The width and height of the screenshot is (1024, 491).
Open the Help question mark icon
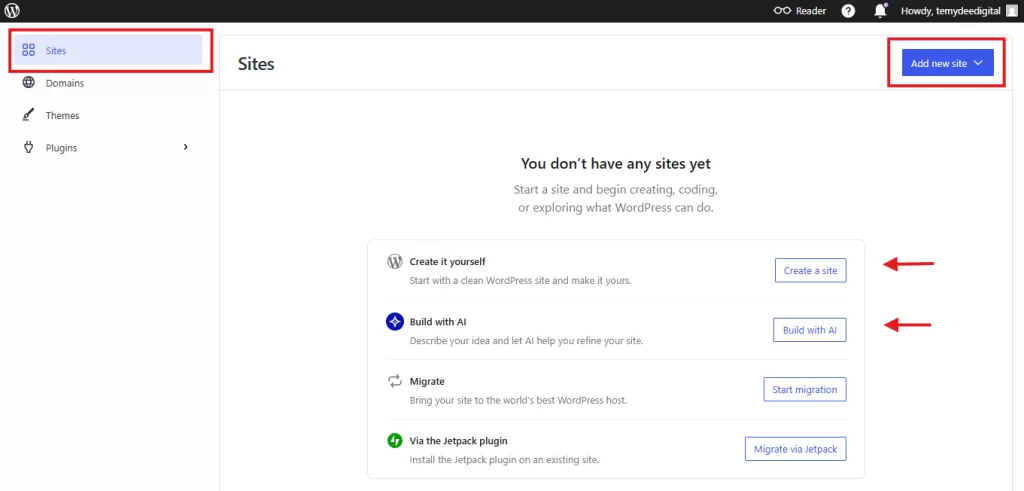tap(848, 11)
